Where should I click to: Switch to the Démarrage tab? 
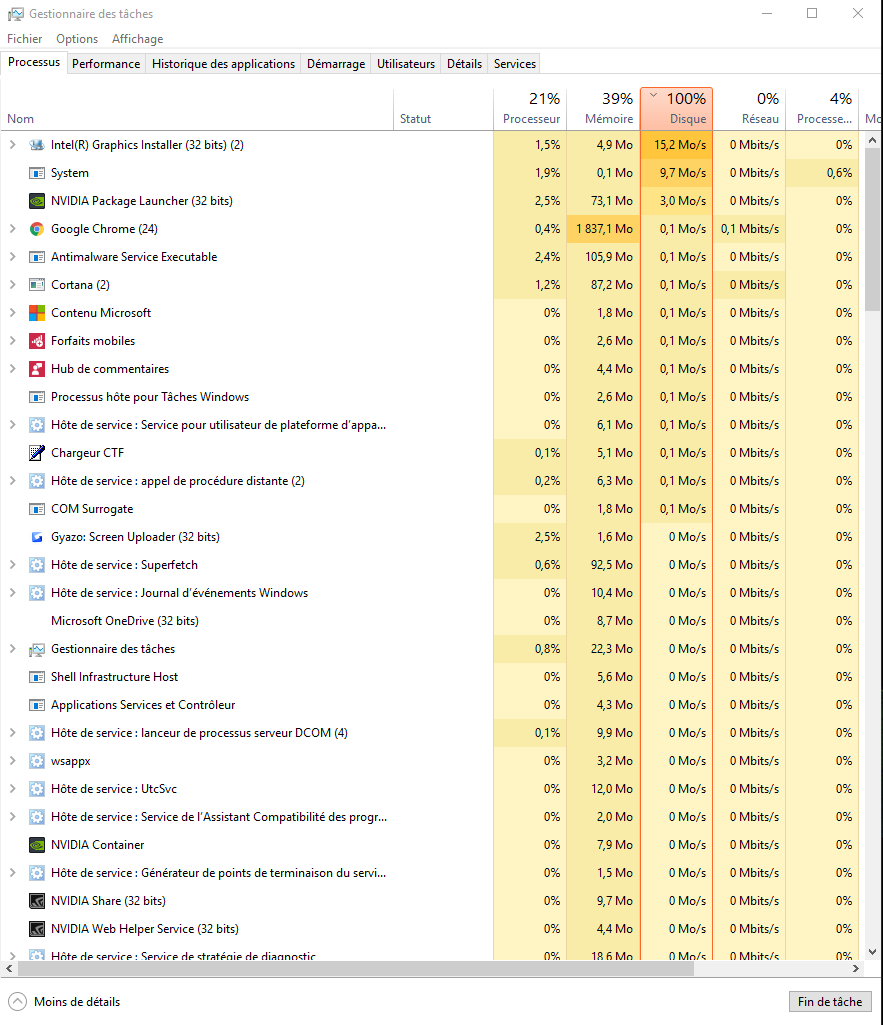(336, 64)
